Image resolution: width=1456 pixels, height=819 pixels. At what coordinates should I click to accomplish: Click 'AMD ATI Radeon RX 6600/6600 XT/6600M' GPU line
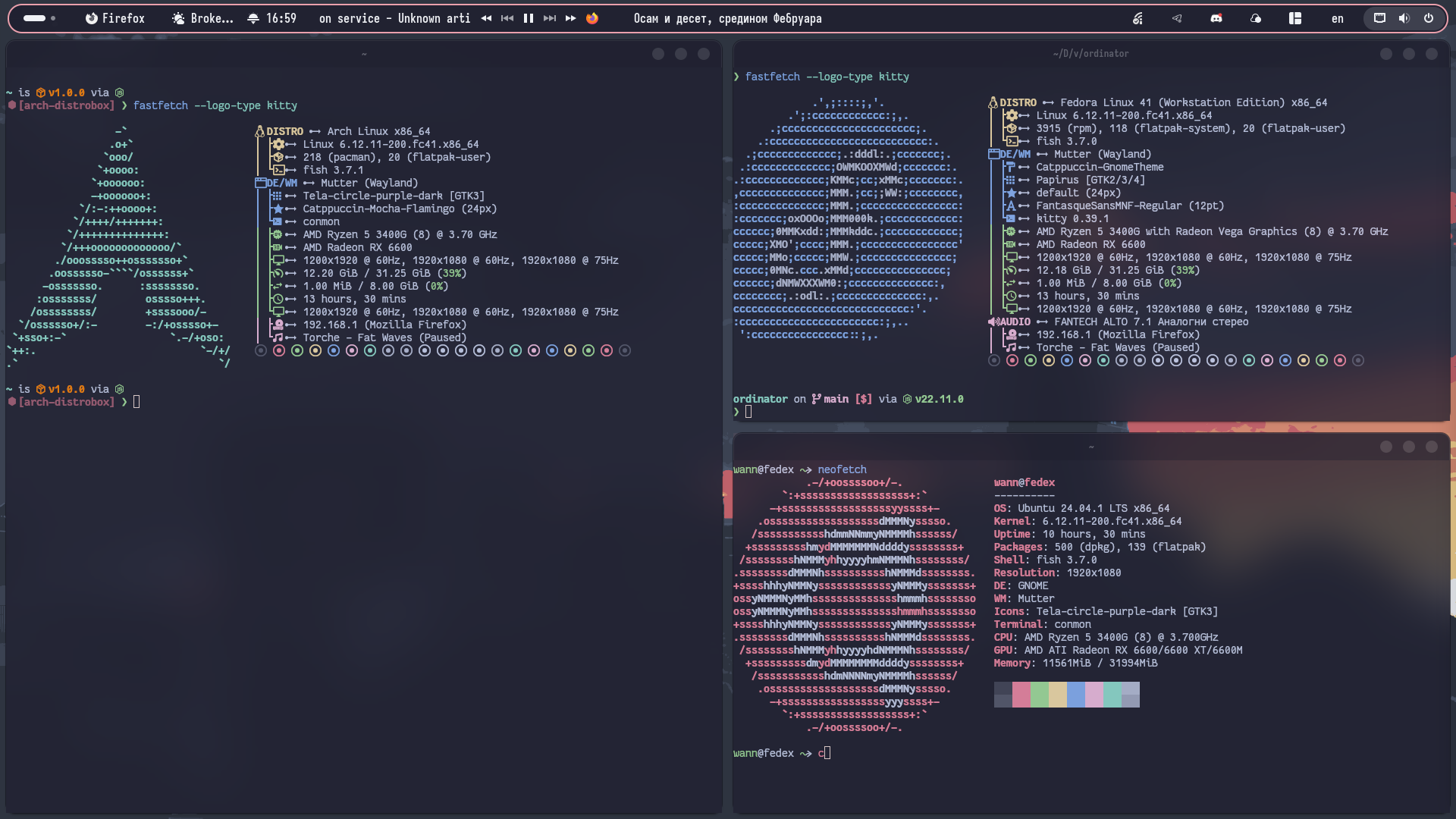click(1133, 650)
